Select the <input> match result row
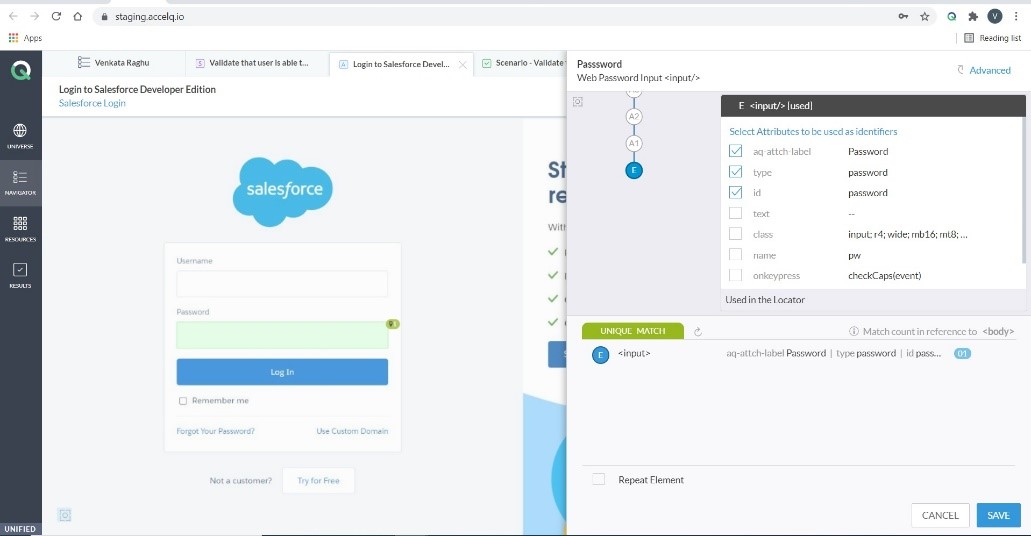The width and height of the screenshot is (1031, 536). pos(782,354)
